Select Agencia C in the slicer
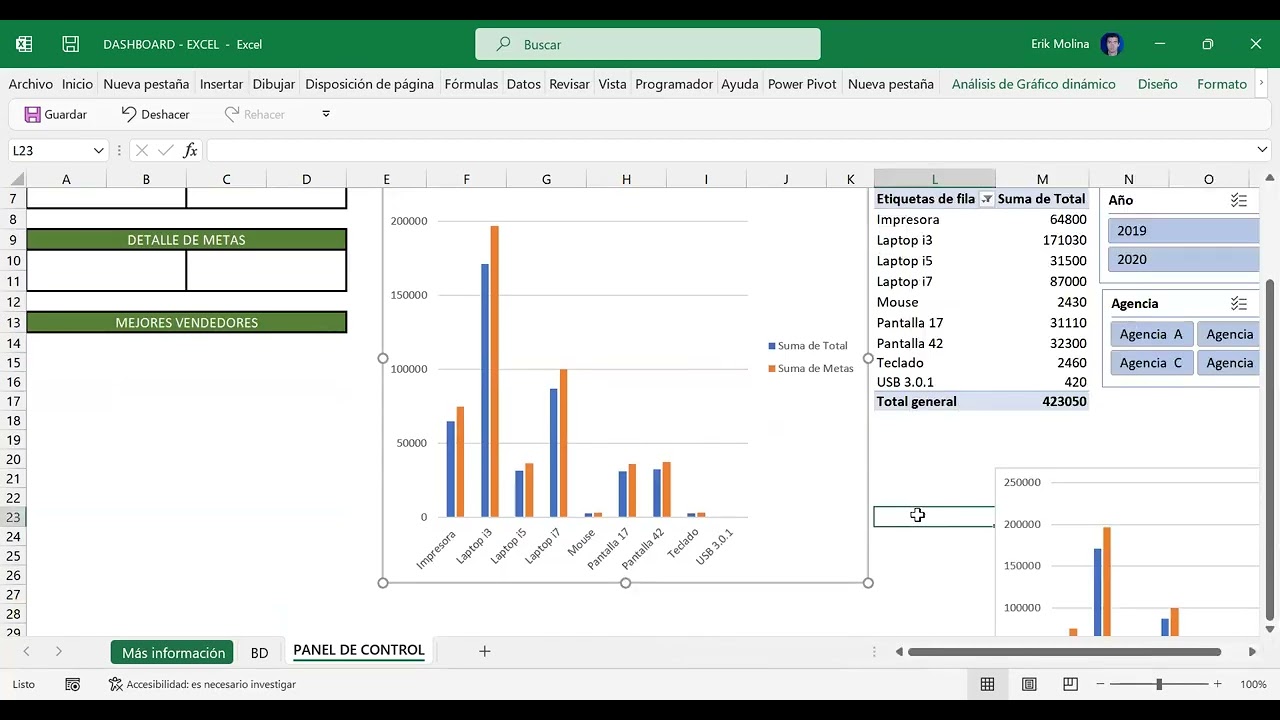1280x720 pixels. 1151,363
